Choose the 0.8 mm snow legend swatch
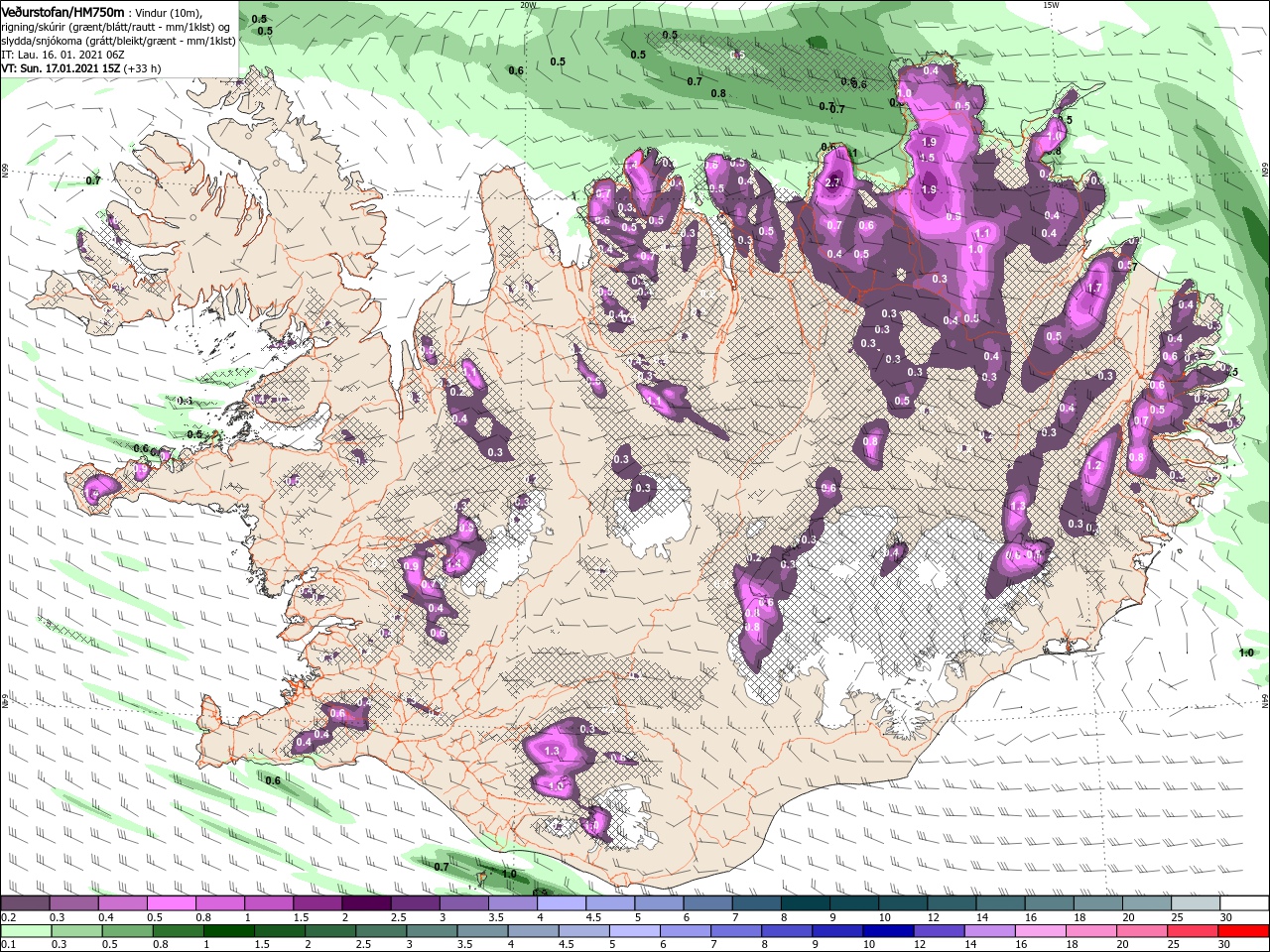This screenshot has width=1270, height=952. coord(221,903)
